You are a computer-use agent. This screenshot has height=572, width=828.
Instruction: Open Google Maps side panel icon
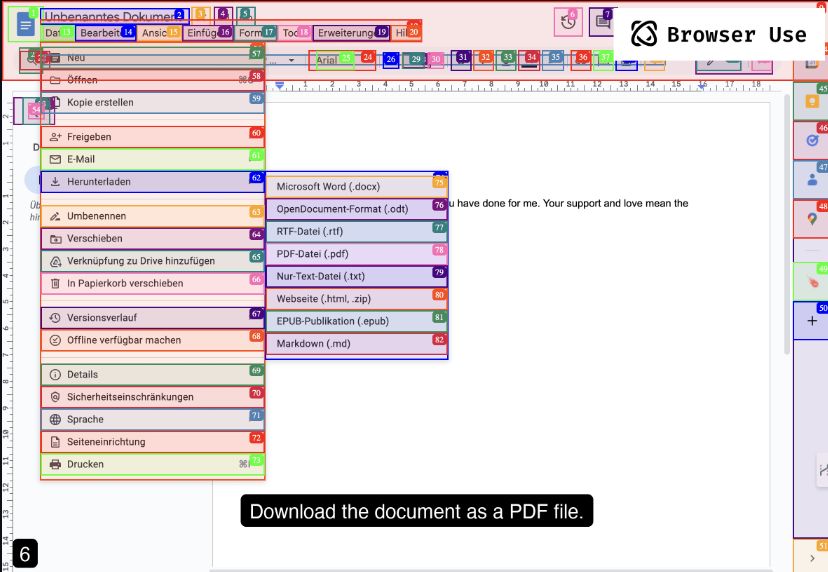812,219
